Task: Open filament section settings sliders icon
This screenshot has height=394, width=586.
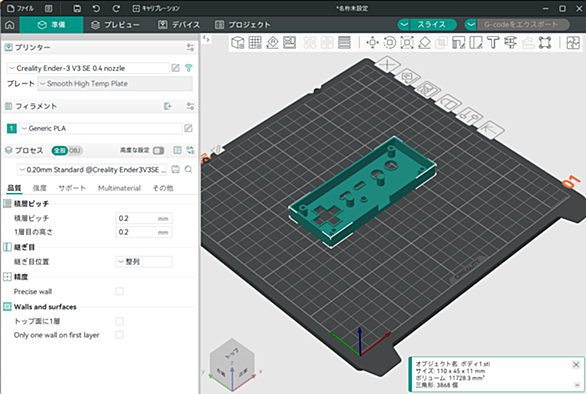Action: [x=190, y=107]
